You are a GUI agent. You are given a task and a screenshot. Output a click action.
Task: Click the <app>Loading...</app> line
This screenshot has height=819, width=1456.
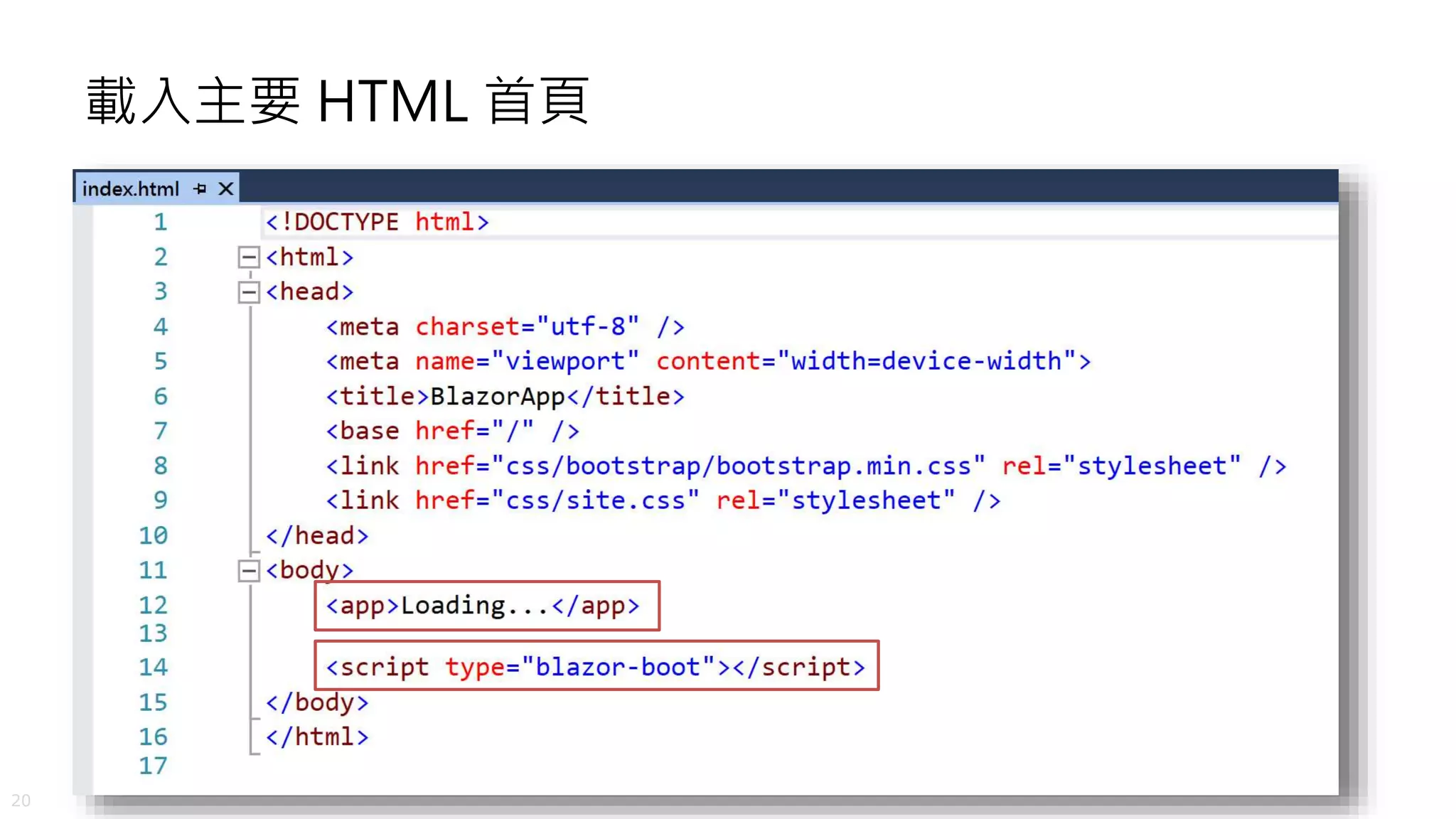pyautogui.click(x=483, y=606)
